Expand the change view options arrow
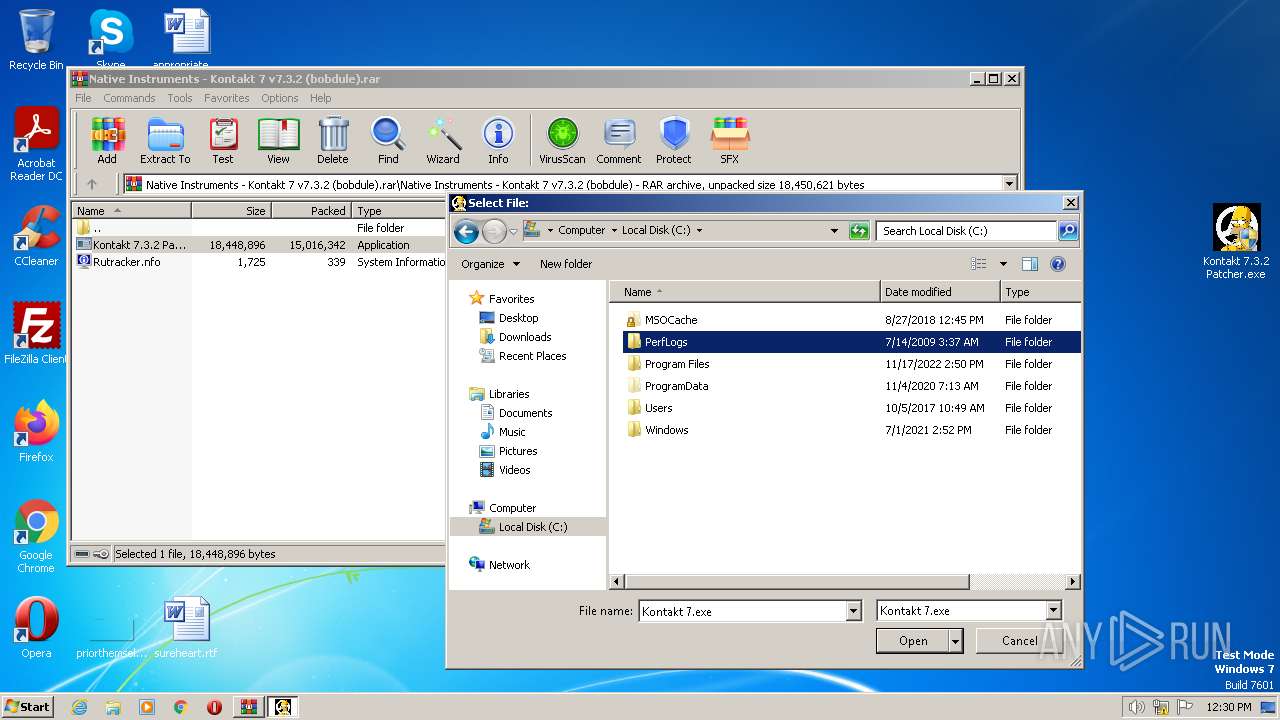The image size is (1280, 720). click(1003, 264)
